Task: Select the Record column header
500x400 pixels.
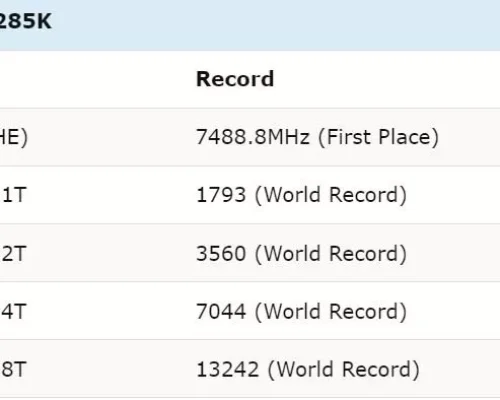Action: [x=235, y=79]
